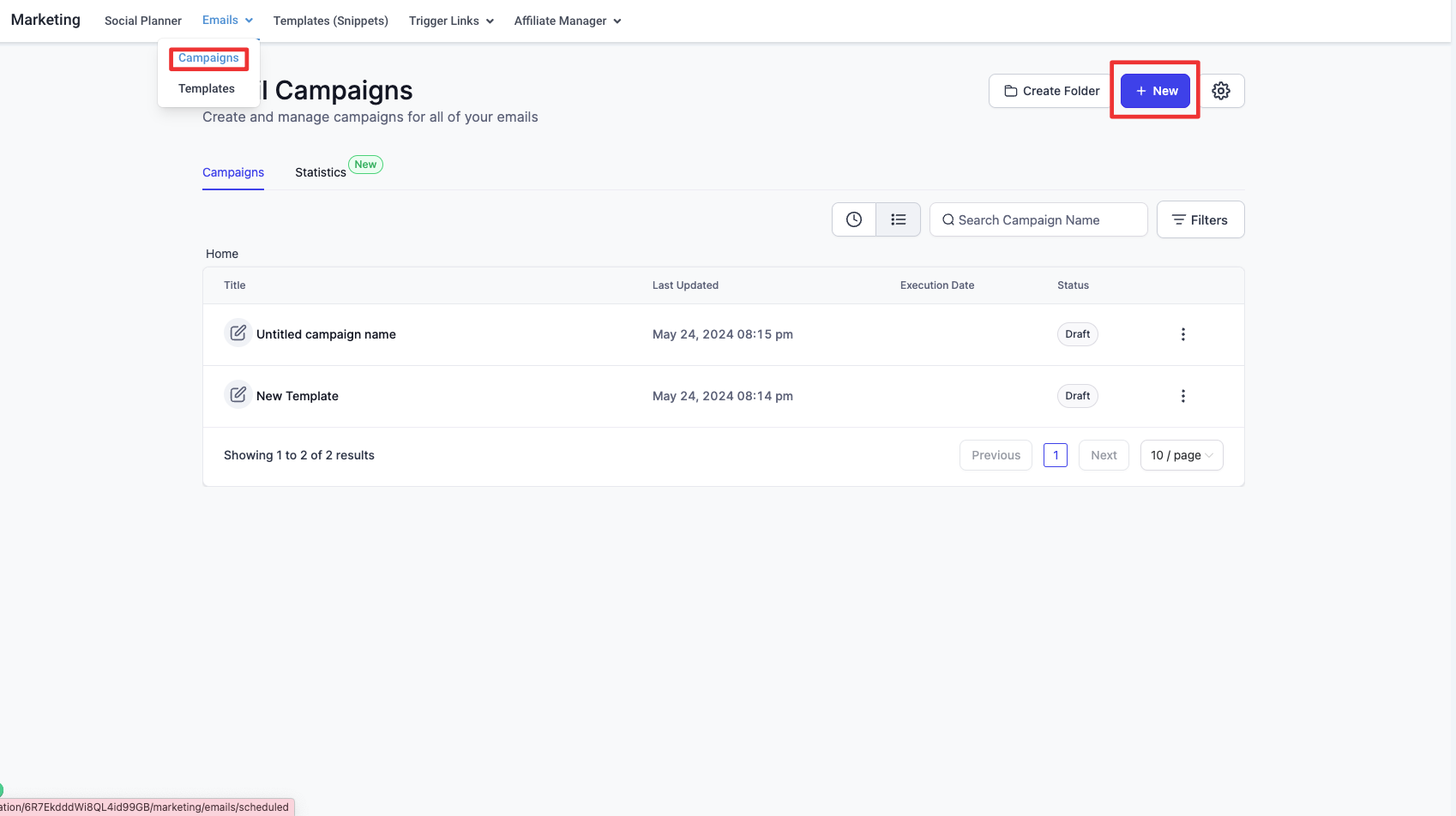
Task: Click edit icon for Untitled campaign name
Action: (x=238, y=333)
